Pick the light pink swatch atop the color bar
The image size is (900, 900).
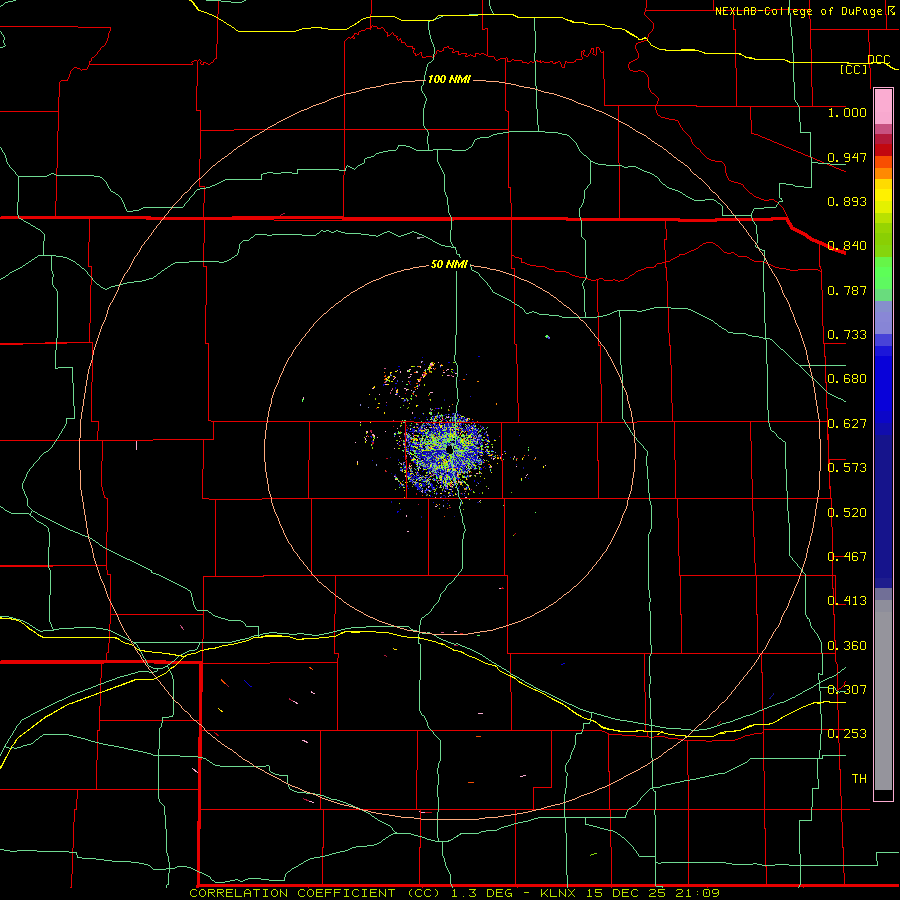point(883,107)
